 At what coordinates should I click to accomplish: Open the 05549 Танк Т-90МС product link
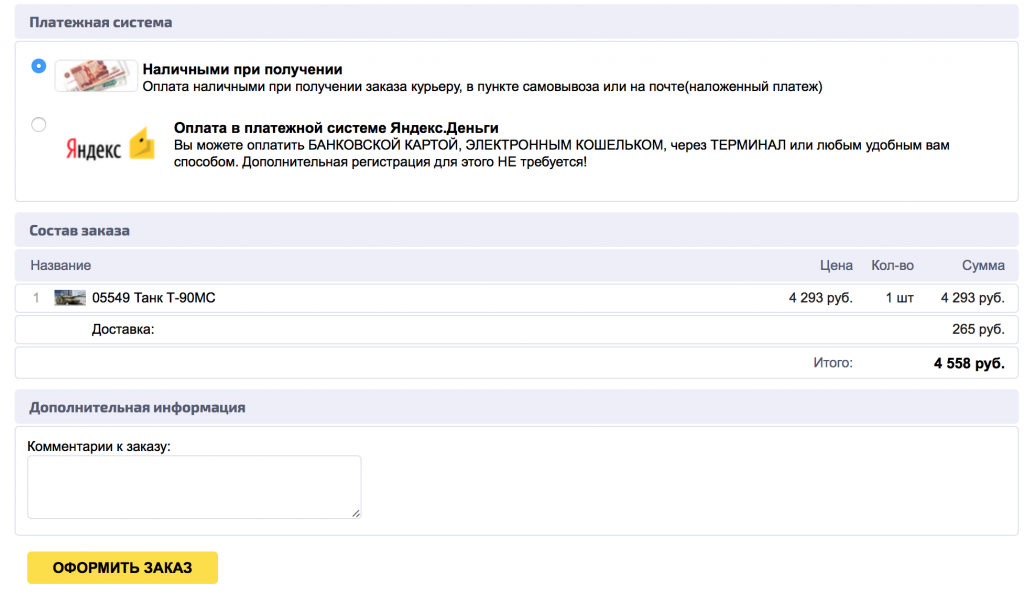coord(140,297)
